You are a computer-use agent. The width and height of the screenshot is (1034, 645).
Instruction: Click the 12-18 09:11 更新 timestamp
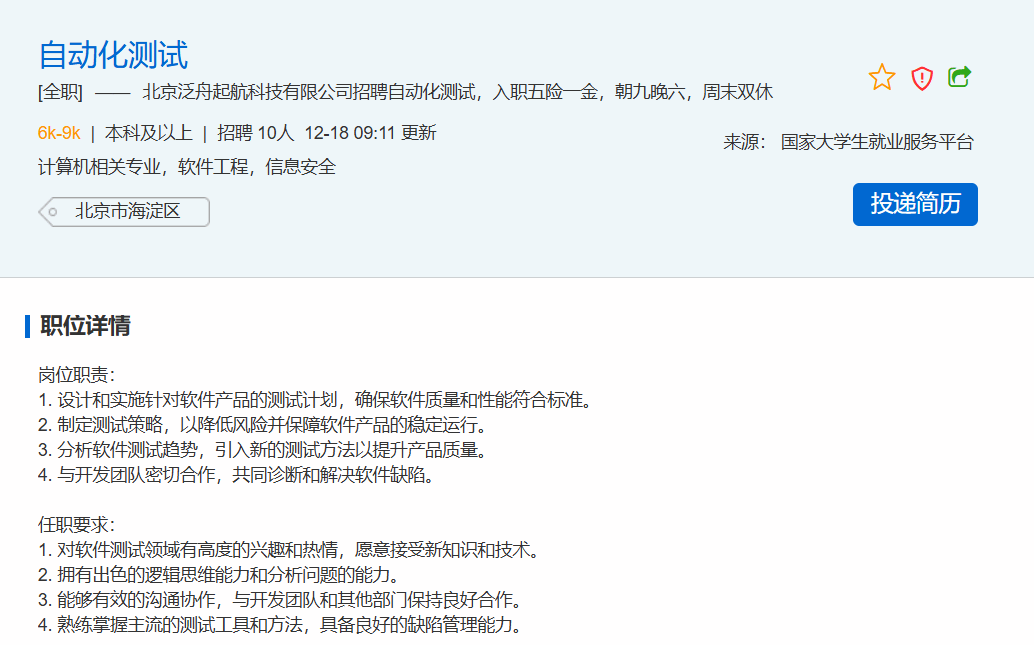coord(370,133)
